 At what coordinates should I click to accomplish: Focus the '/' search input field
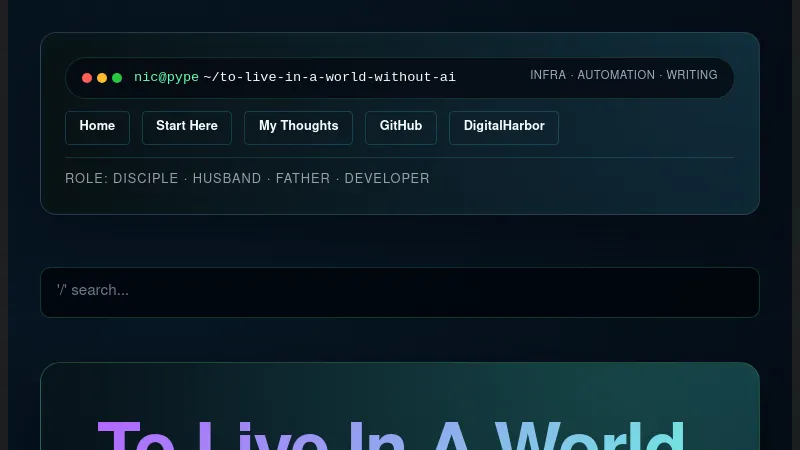coord(400,291)
